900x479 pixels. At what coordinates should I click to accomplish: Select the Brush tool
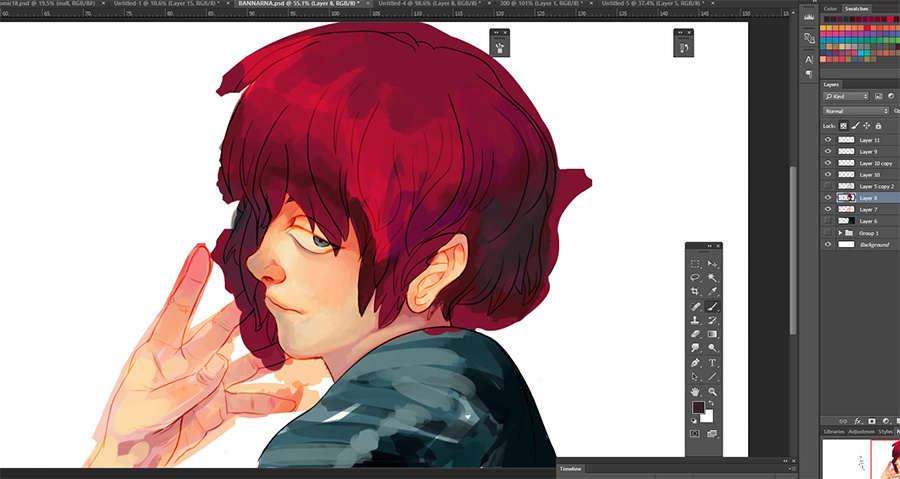tap(713, 306)
